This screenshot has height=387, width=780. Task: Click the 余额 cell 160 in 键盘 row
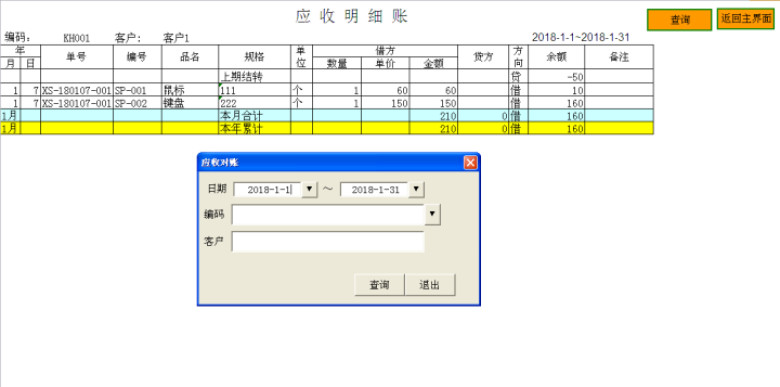click(x=556, y=103)
